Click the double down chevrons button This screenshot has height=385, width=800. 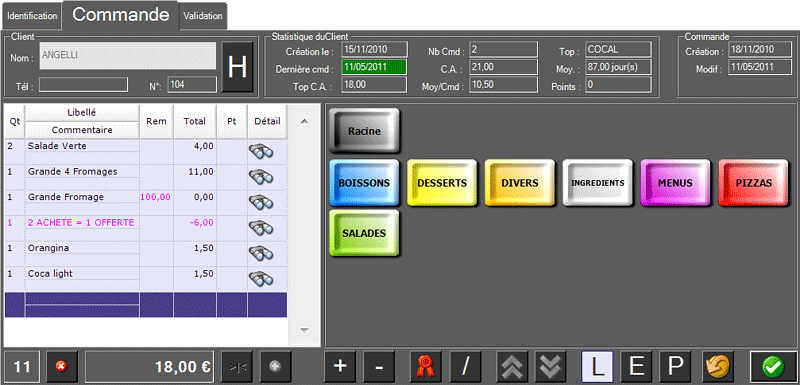pyautogui.click(x=551, y=366)
